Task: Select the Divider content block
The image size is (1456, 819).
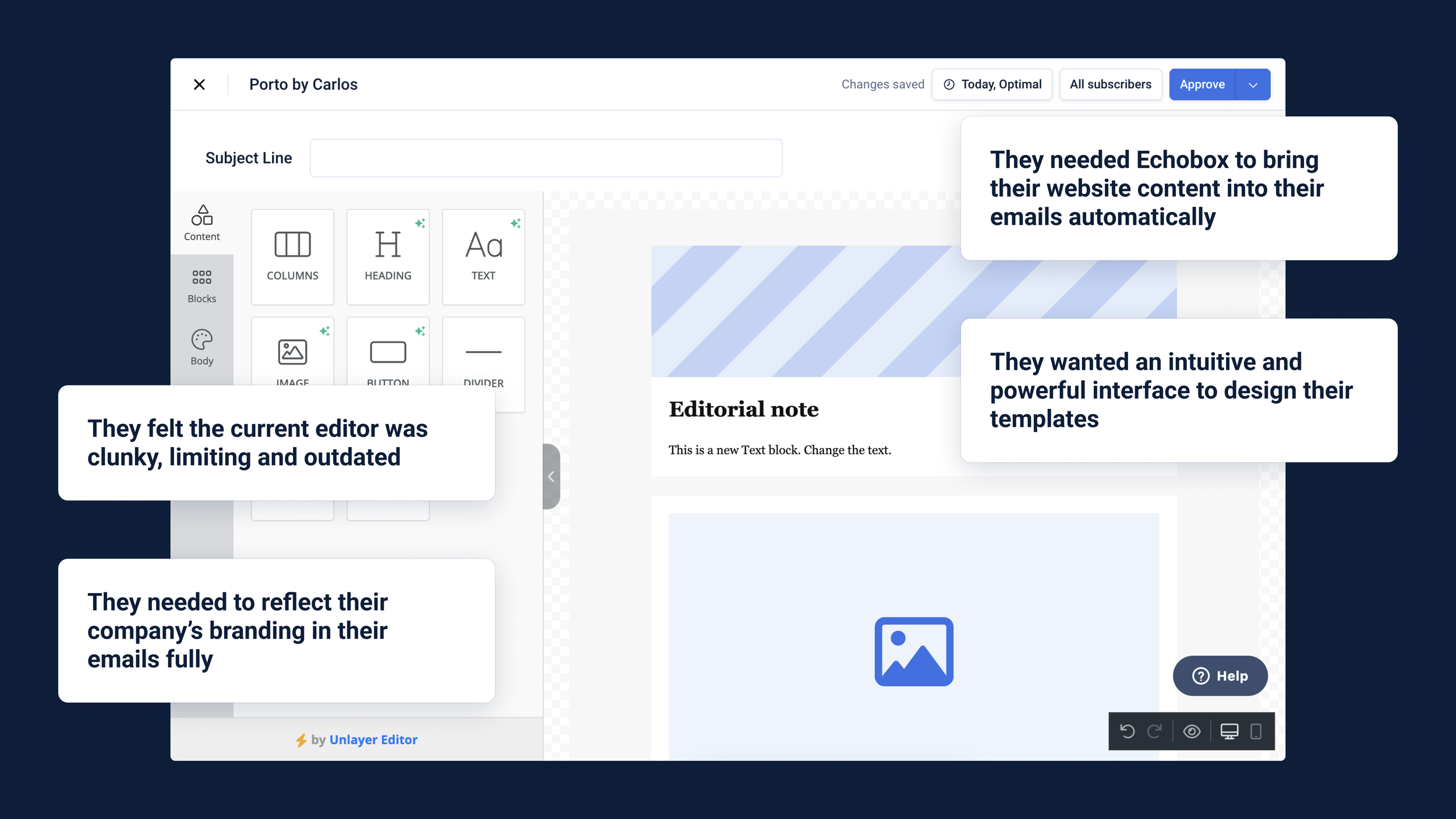Action: (483, 352)
